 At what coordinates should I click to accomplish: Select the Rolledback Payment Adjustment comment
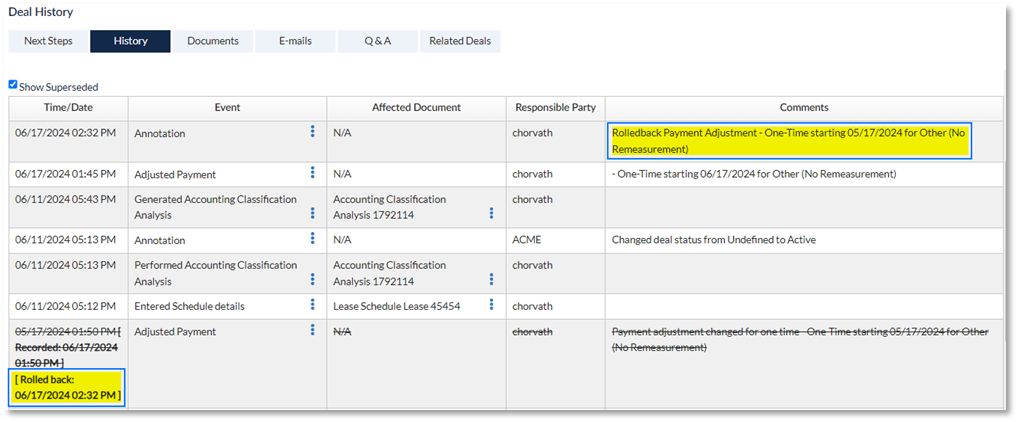point(789,141)
